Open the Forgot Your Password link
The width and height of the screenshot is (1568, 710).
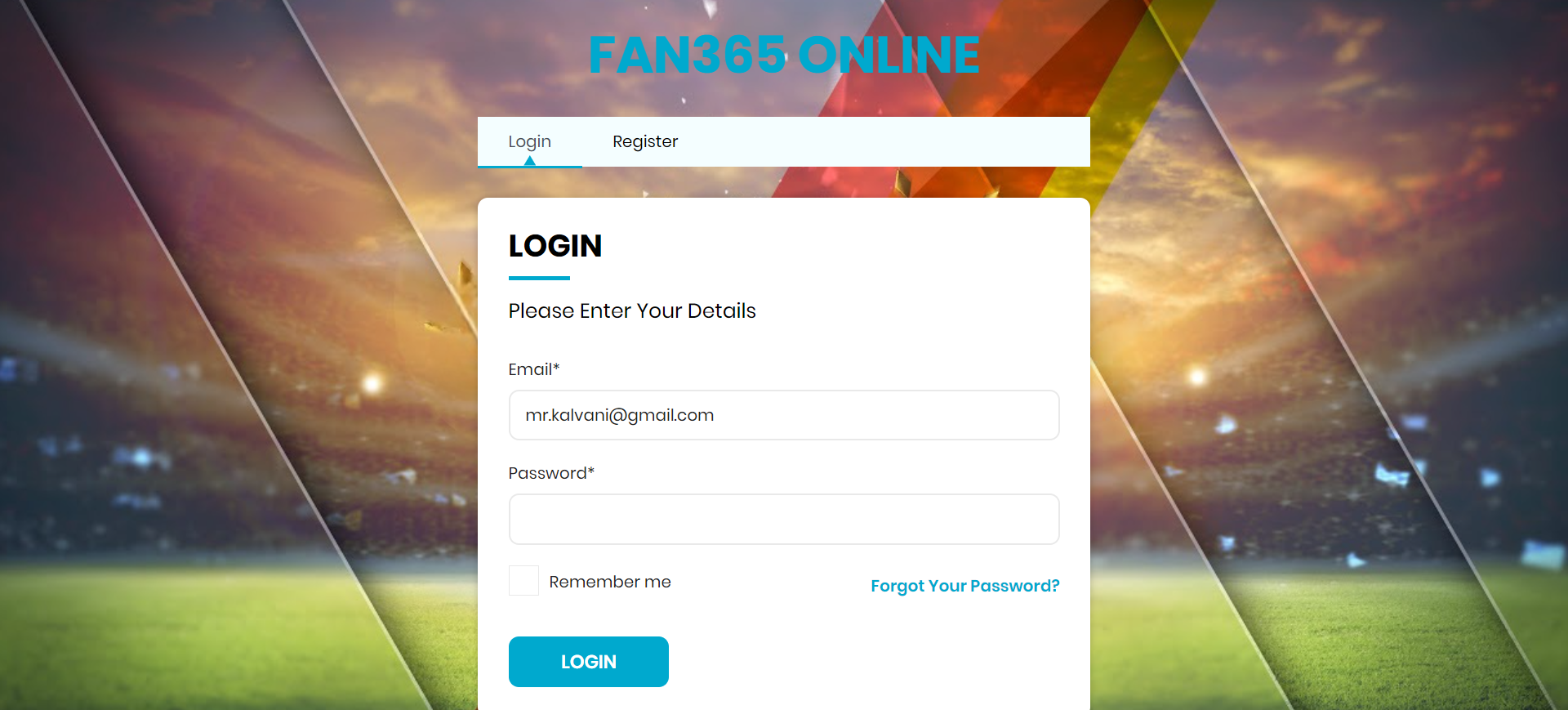[x=964, y=586]
